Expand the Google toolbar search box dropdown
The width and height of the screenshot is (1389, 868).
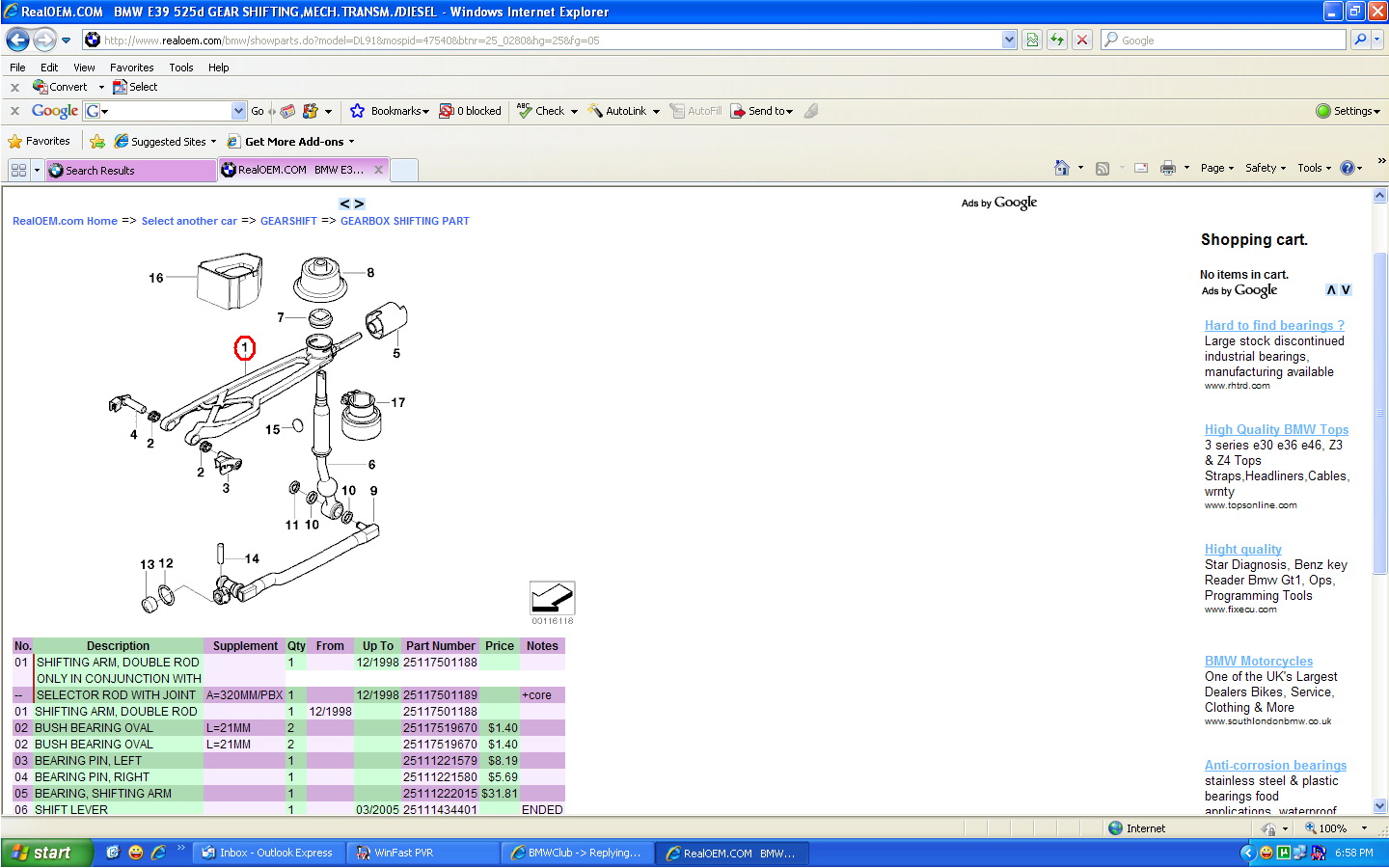(239, 111)
